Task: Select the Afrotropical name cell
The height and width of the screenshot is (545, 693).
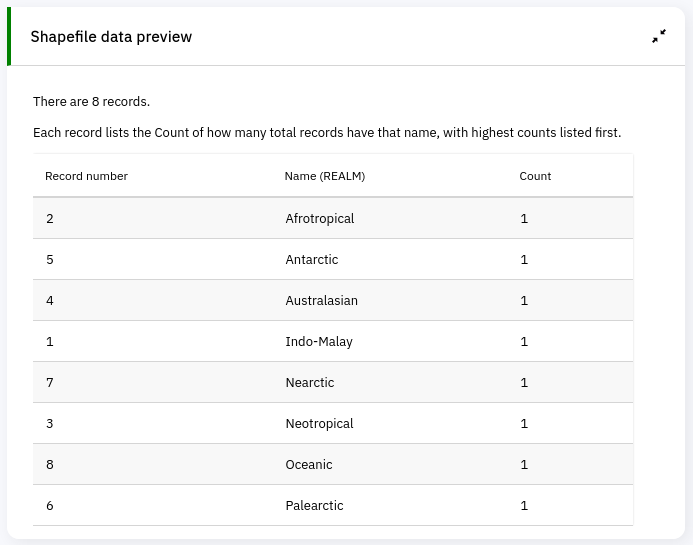Action: click(x=319, y=218)
